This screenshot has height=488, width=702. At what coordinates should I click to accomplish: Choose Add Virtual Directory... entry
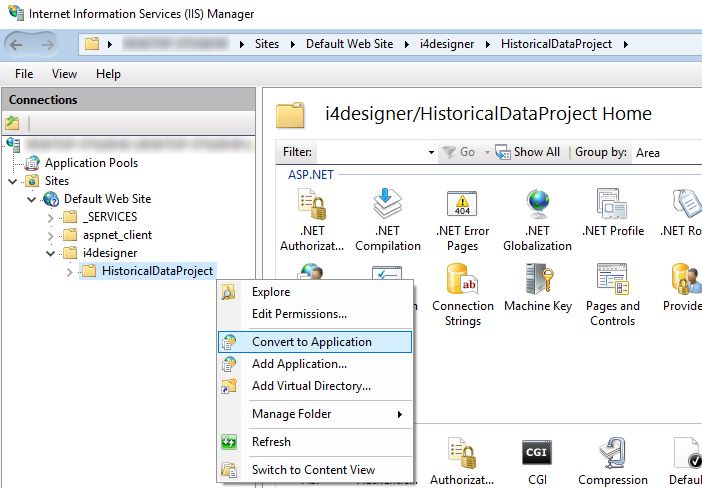tap(315, 386)
